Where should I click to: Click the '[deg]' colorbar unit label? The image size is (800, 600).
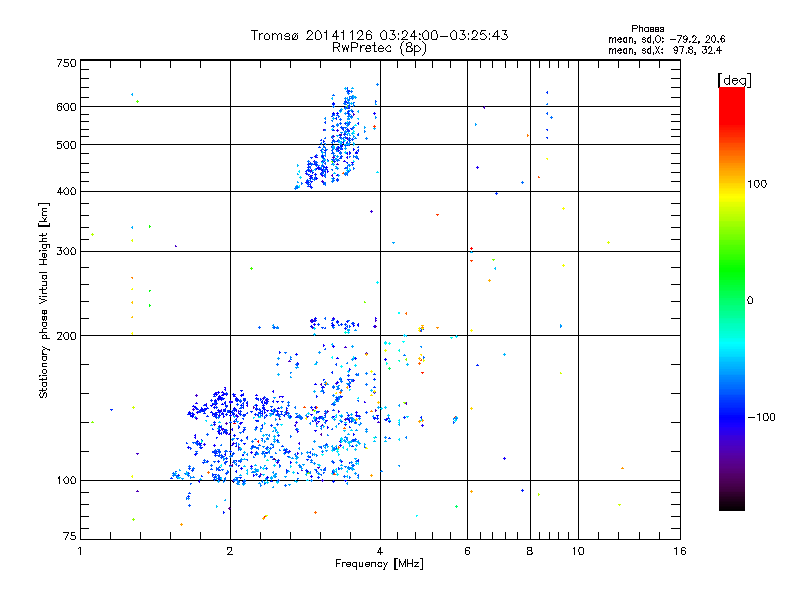[734, 80]
